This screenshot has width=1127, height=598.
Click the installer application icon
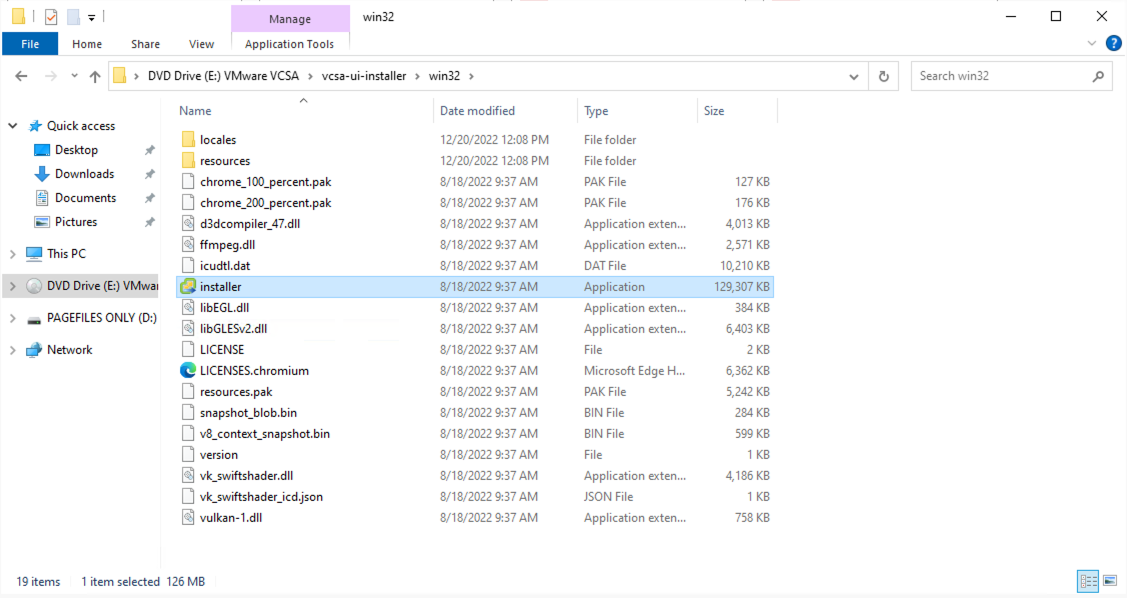coord(188,286)
